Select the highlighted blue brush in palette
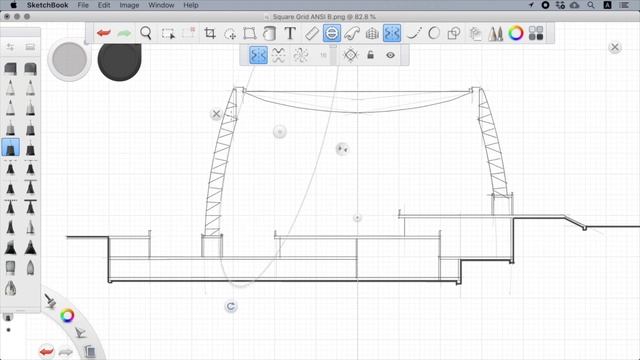 (x=10, y=148)
